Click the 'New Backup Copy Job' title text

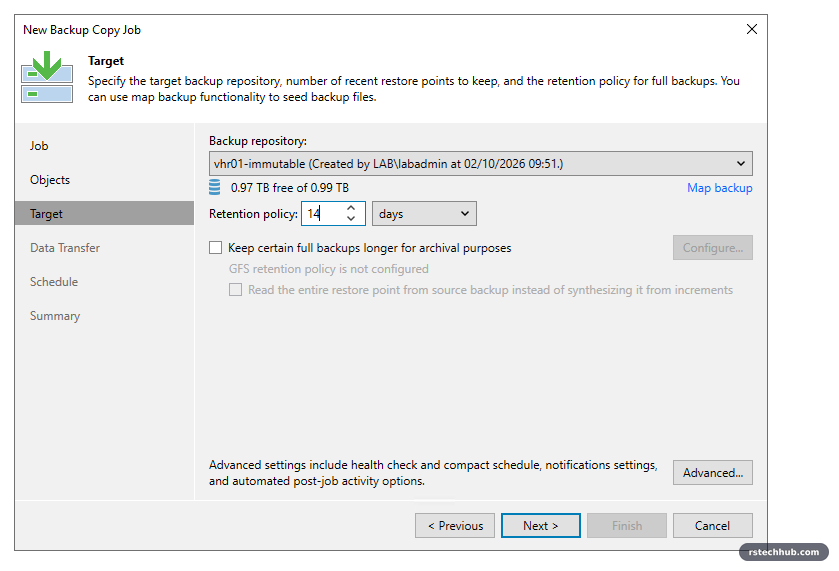pyautogui.click(x=82, y=30)
